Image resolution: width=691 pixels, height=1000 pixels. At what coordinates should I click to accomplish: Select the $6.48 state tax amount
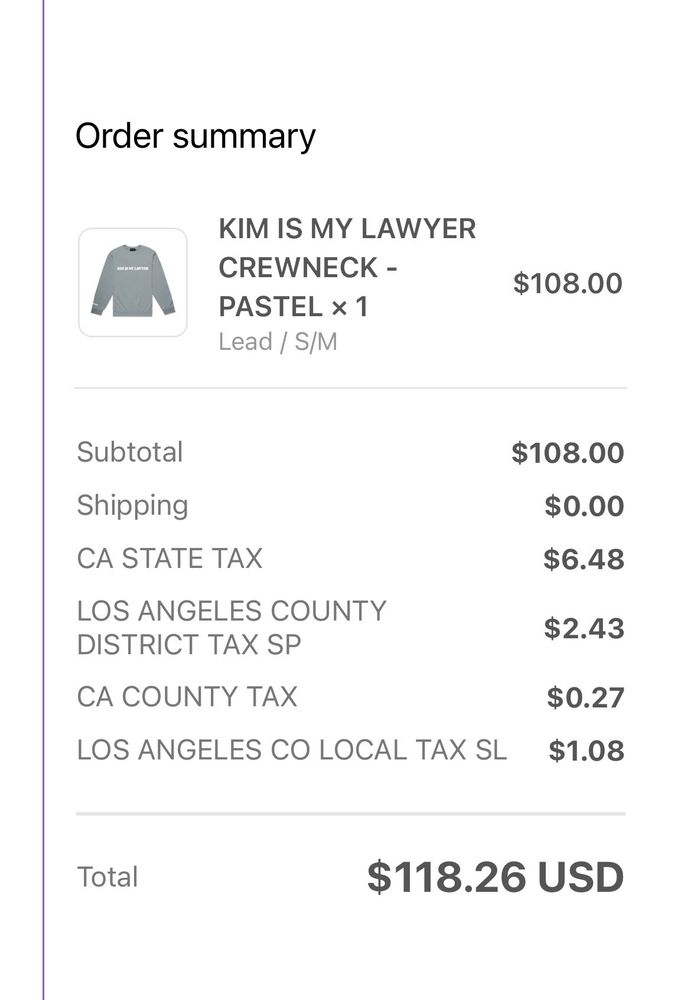click(x=584, y=559)
